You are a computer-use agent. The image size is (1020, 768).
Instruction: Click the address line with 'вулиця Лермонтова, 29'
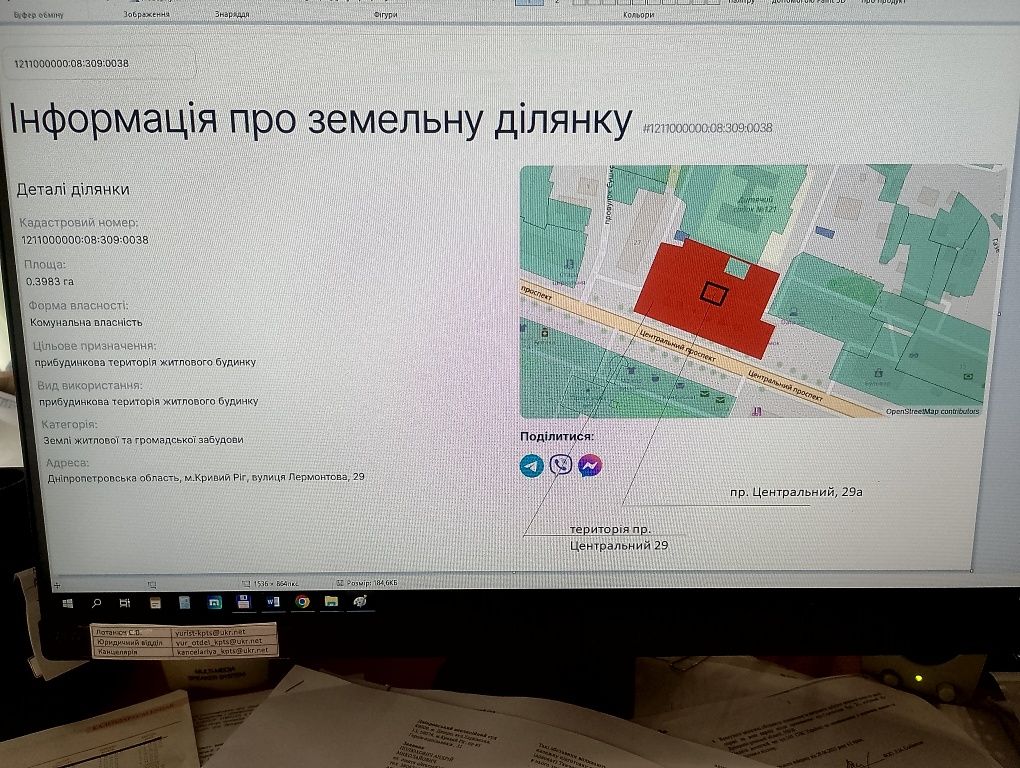(x=206, y=477)
